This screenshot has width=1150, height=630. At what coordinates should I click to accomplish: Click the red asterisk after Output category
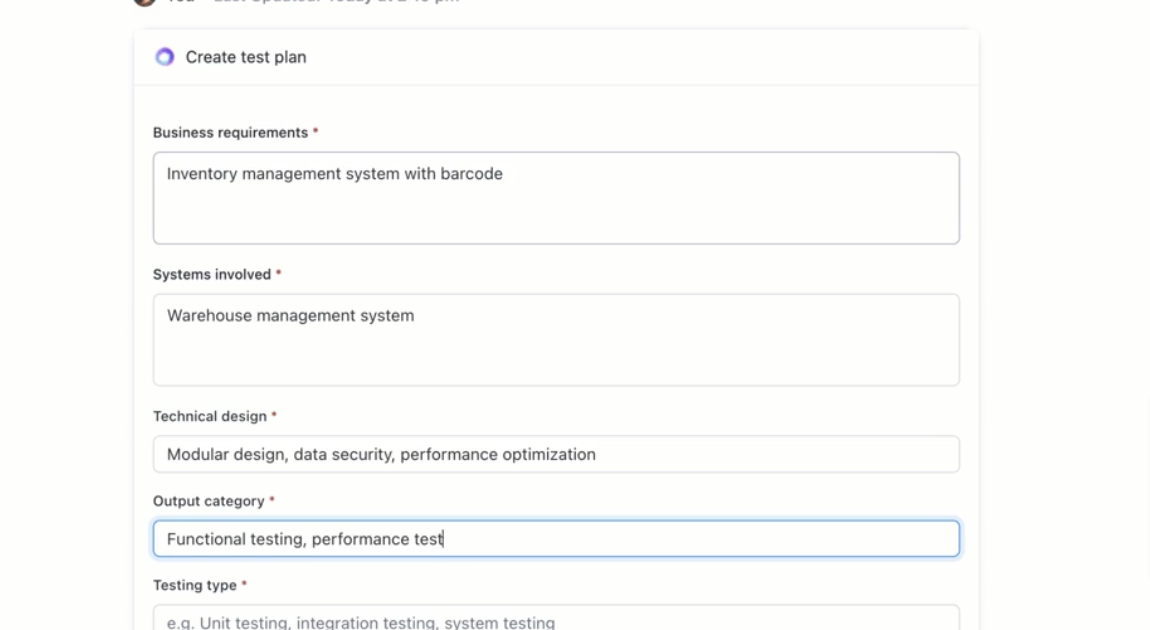272,500
